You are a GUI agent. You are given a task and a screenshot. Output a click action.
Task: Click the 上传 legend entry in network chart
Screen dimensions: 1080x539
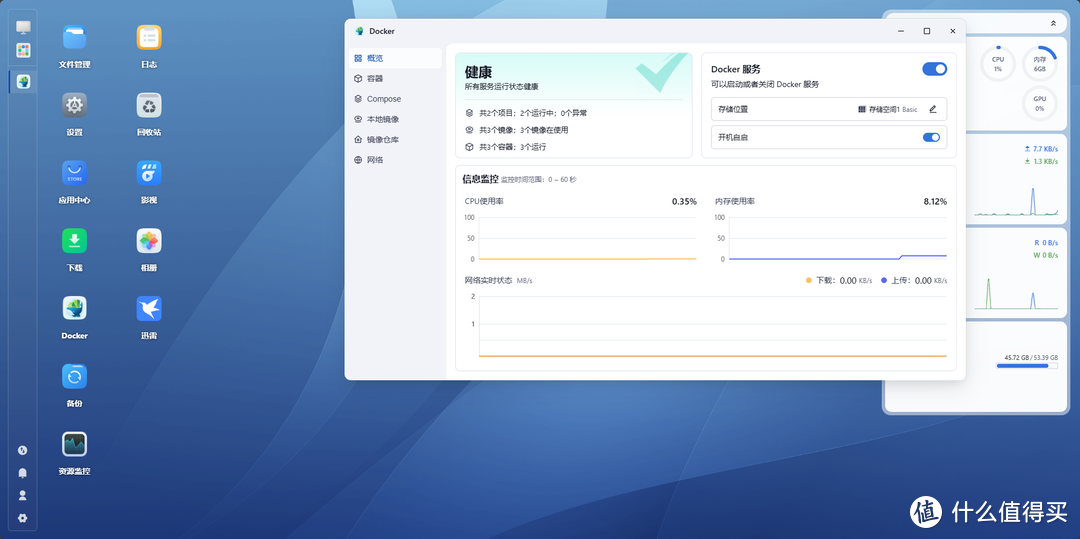(914, 281)
